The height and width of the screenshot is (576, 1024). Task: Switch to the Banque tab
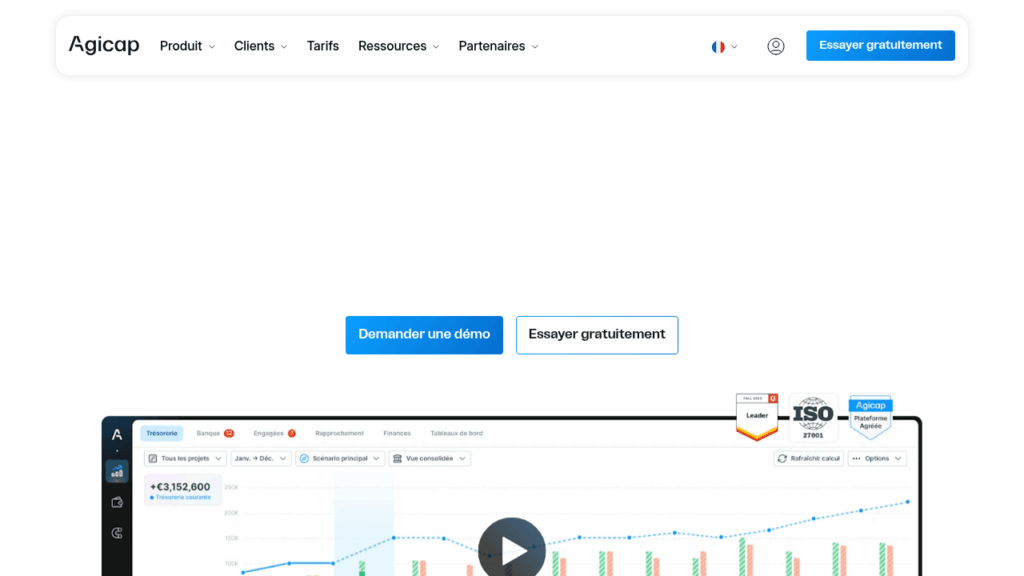click(209, 433)
